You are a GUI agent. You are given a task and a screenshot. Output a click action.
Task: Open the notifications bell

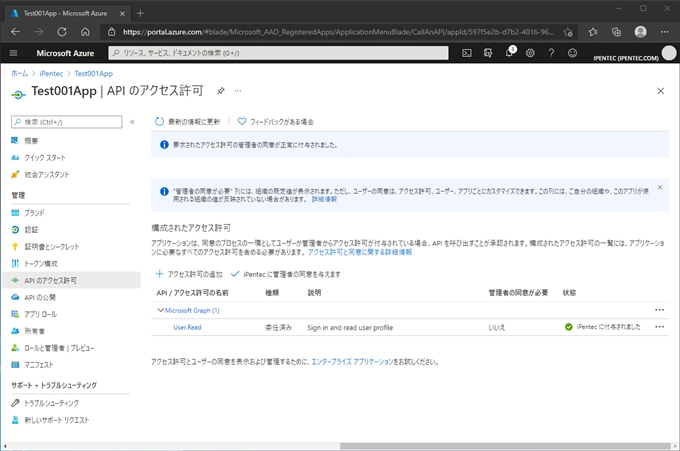pyautogui.click(x=509, y=53)
